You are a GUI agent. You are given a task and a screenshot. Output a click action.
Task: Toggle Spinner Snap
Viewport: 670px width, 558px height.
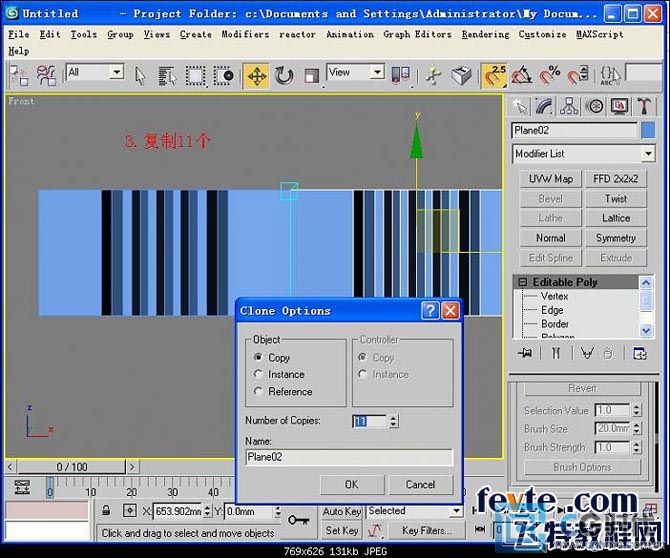(577, 76)
